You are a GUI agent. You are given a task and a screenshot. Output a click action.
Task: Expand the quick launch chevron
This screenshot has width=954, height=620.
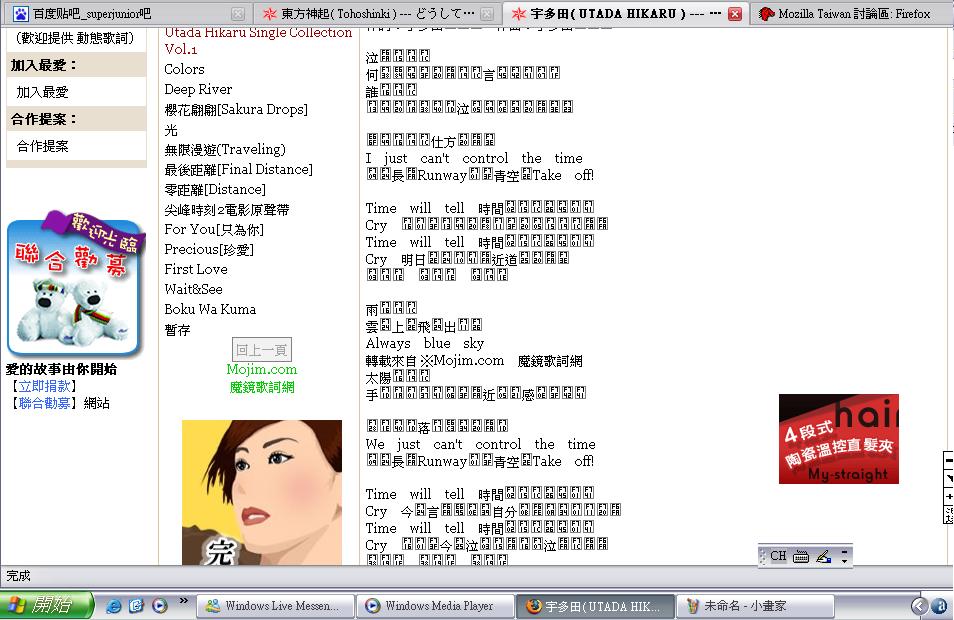point(183,601)
